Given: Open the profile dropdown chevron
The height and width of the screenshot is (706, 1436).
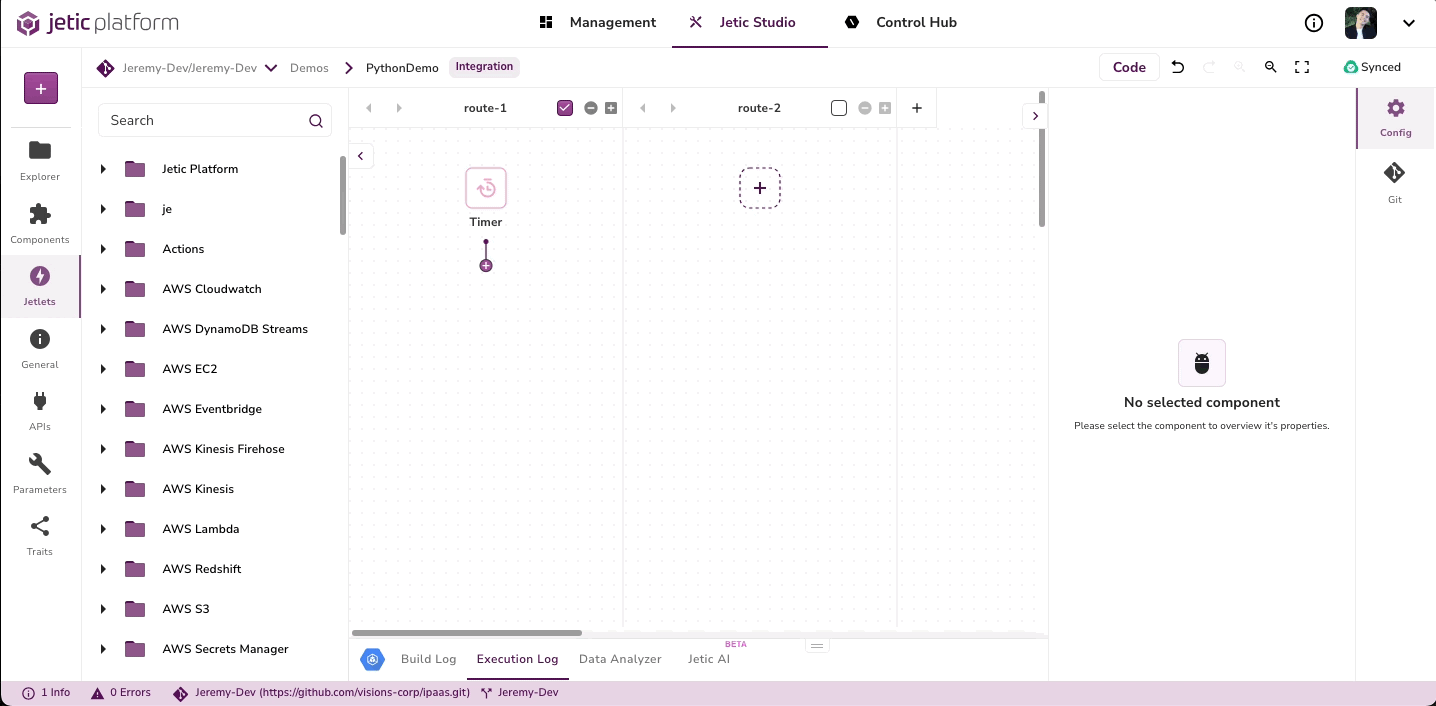Looking at the screenshot, I should 1409,23.
